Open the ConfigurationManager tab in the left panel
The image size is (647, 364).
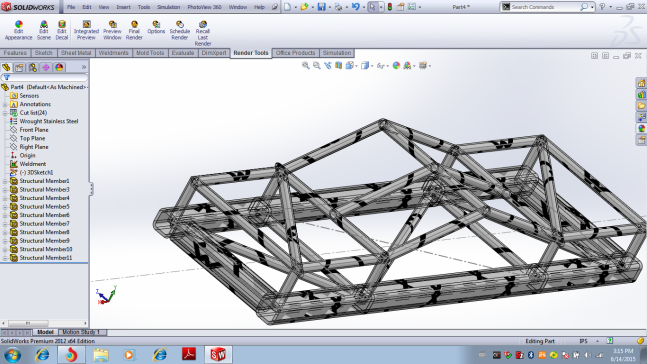(x=33, y=67)
